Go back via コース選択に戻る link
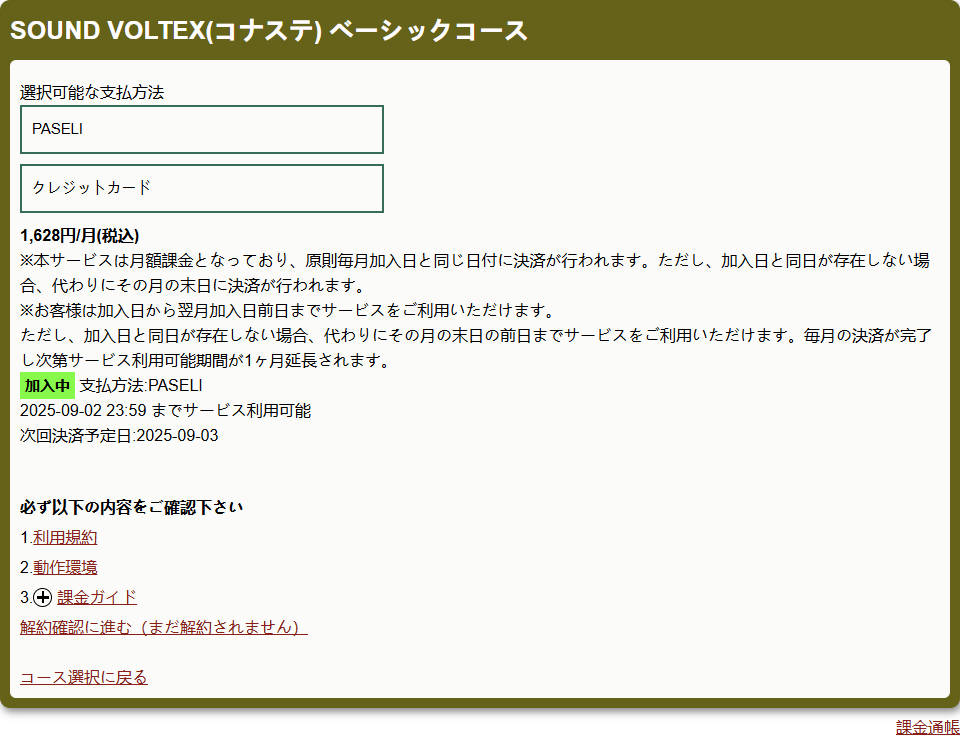 [84, 677]
